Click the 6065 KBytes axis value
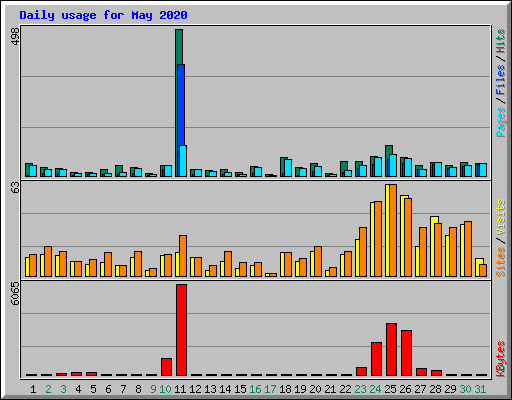This screenshot has width=512, height=400. [x=15, y=294]
